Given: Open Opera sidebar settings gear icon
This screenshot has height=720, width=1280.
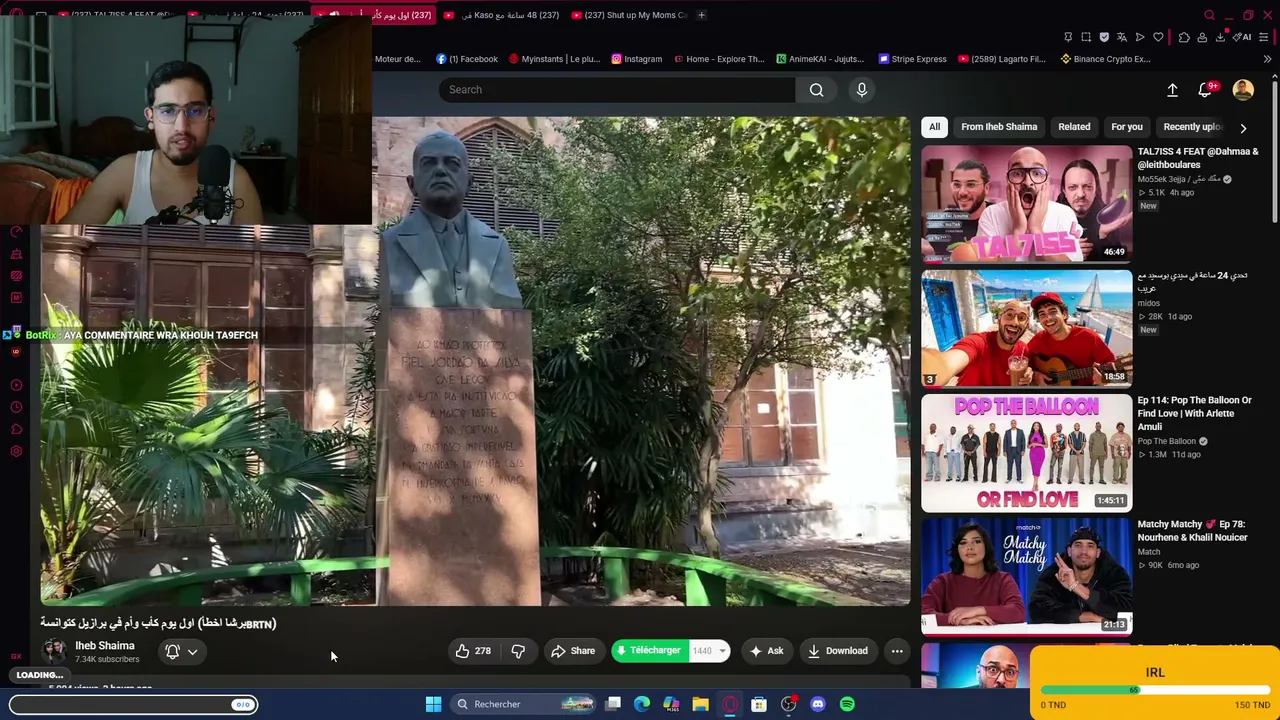Looking at the screenshot, I should click(16, 451).
